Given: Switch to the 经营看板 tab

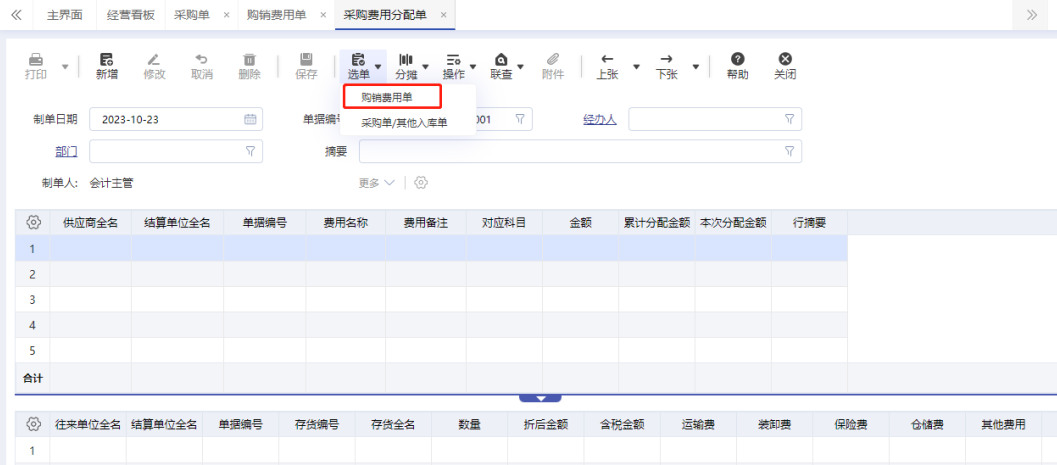Looking at the screenshot, I should click(131, 15).
